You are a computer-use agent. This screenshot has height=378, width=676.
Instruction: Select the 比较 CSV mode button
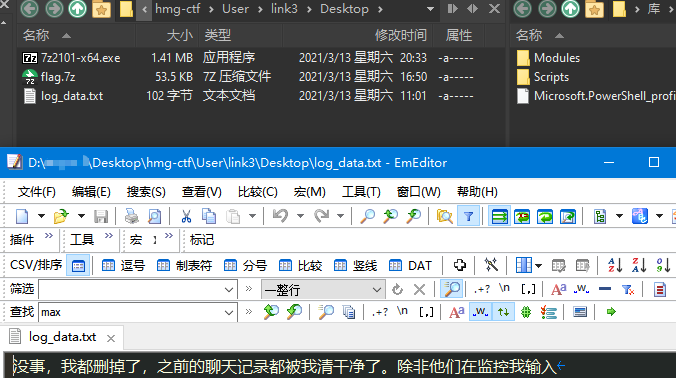click(x=300, y=266)
